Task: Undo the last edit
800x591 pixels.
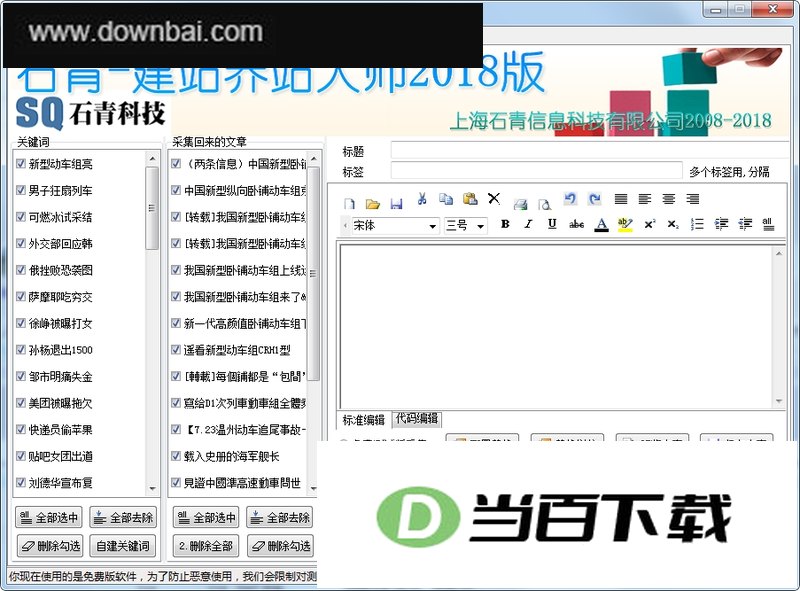Action: [x=570, y=199]
